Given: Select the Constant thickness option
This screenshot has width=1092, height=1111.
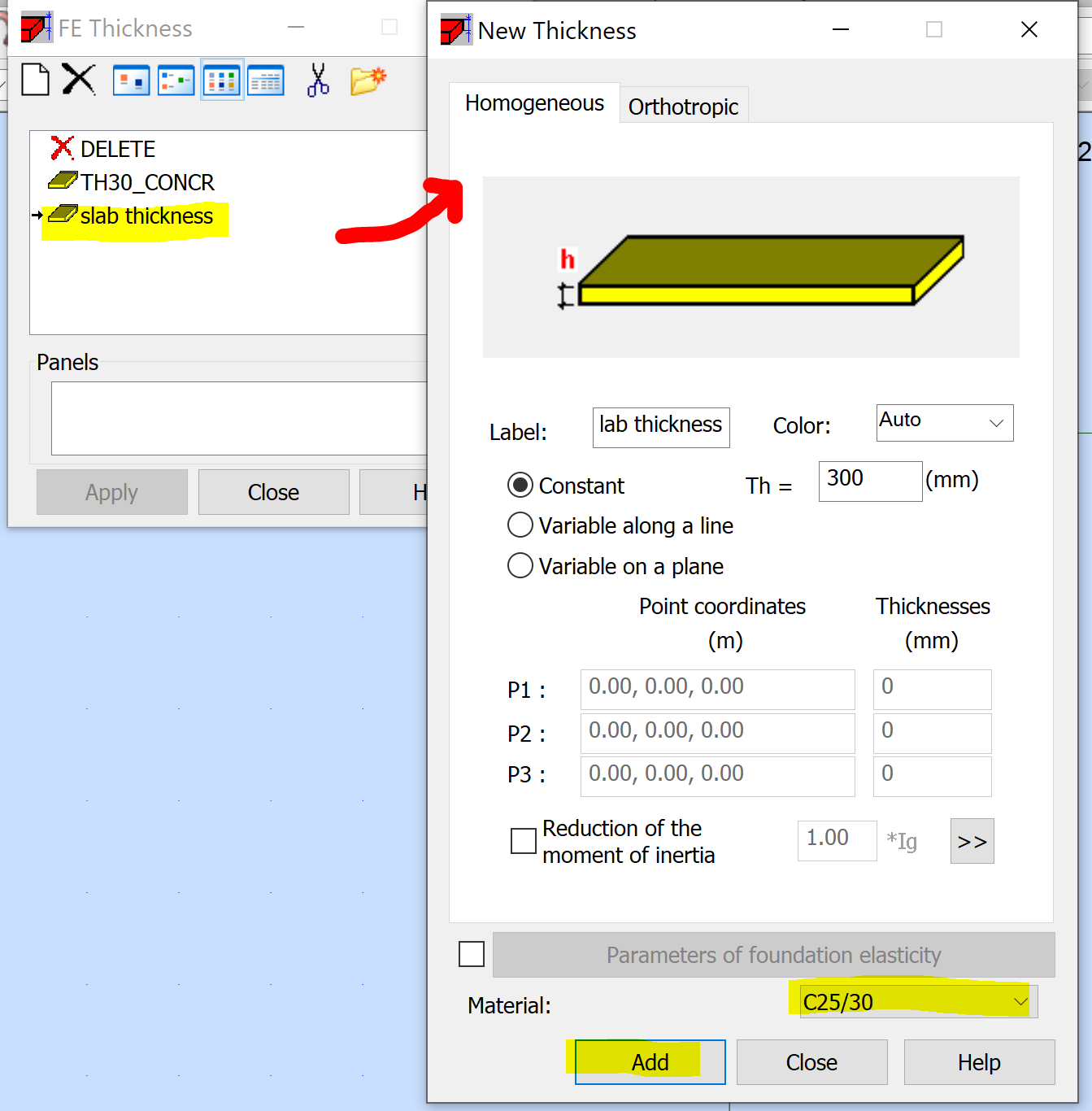Looking at the screenshot, I should pyautogui.click(x=520, y=485).
